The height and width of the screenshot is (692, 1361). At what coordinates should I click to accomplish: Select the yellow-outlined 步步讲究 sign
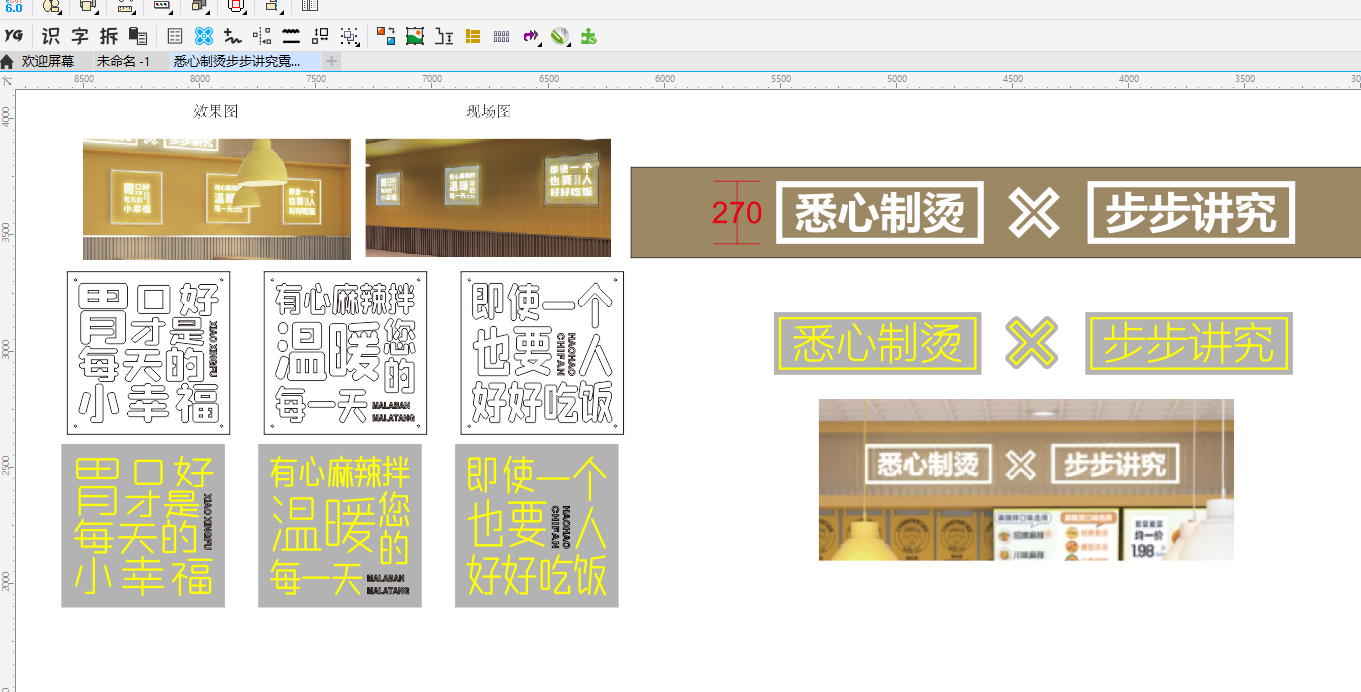coord(1189,344)
